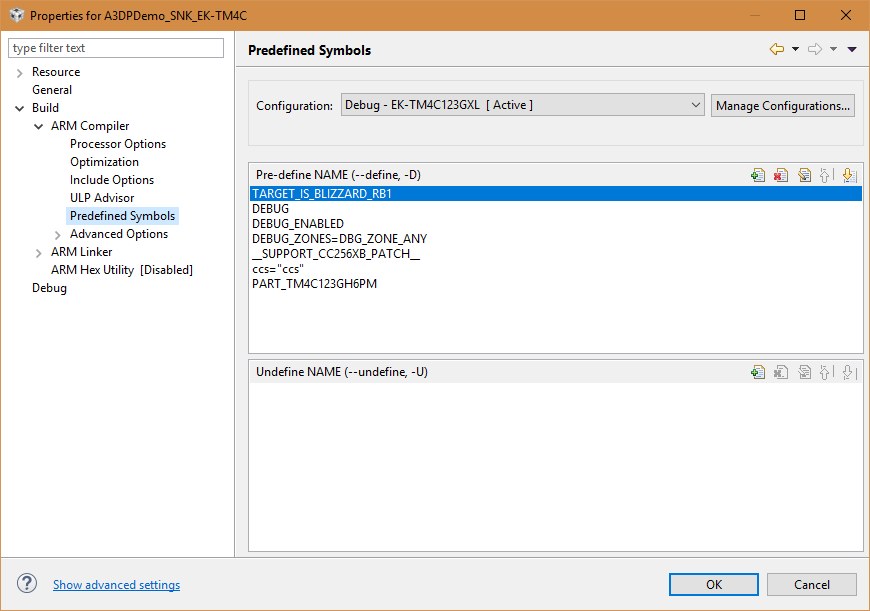Expand the ARM Linker node
The width and height of the screenshot is (870, 611).
pos(39,252)
